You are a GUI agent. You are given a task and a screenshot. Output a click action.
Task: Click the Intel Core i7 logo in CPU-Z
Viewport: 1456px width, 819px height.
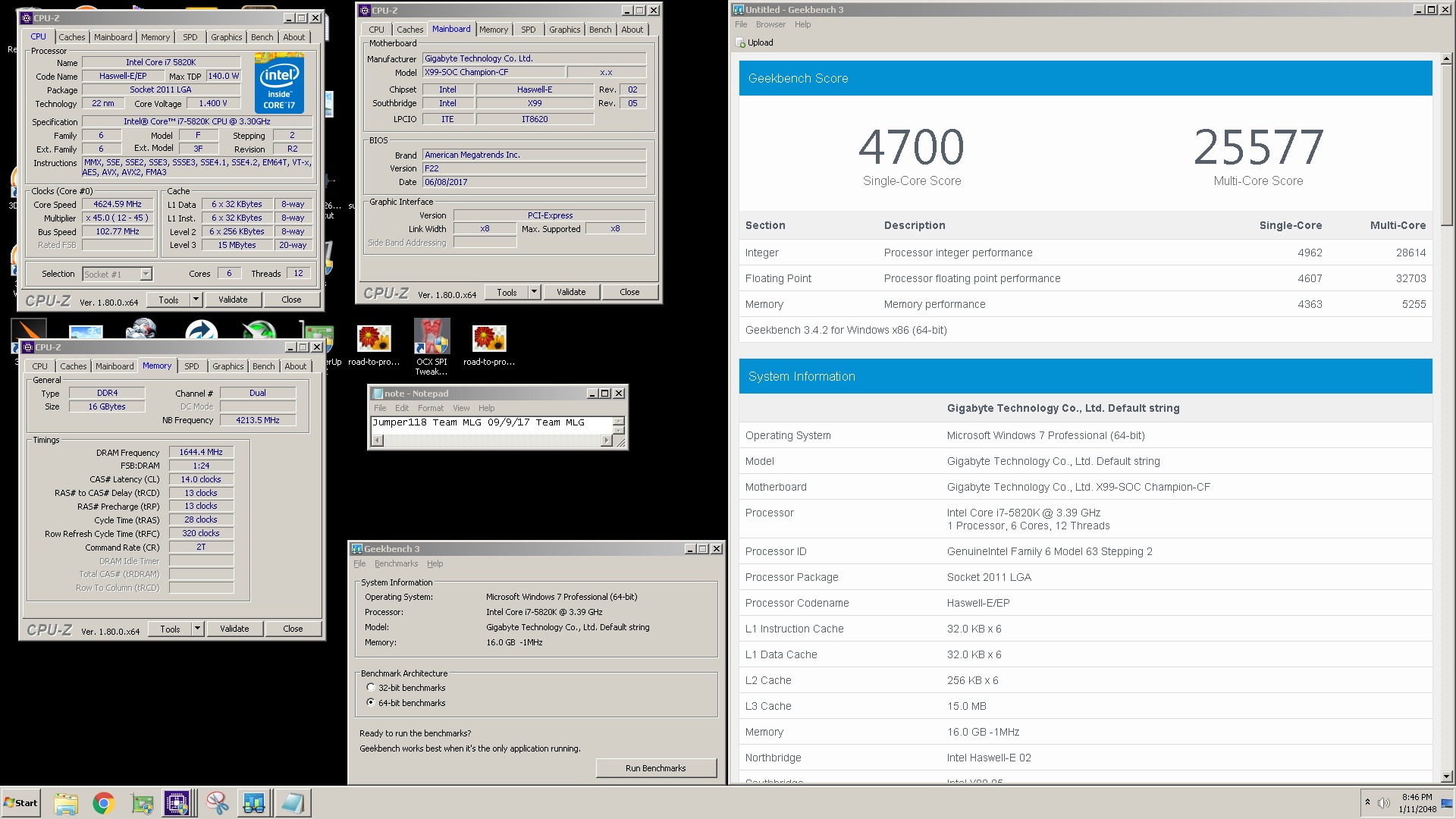point(279,83)
